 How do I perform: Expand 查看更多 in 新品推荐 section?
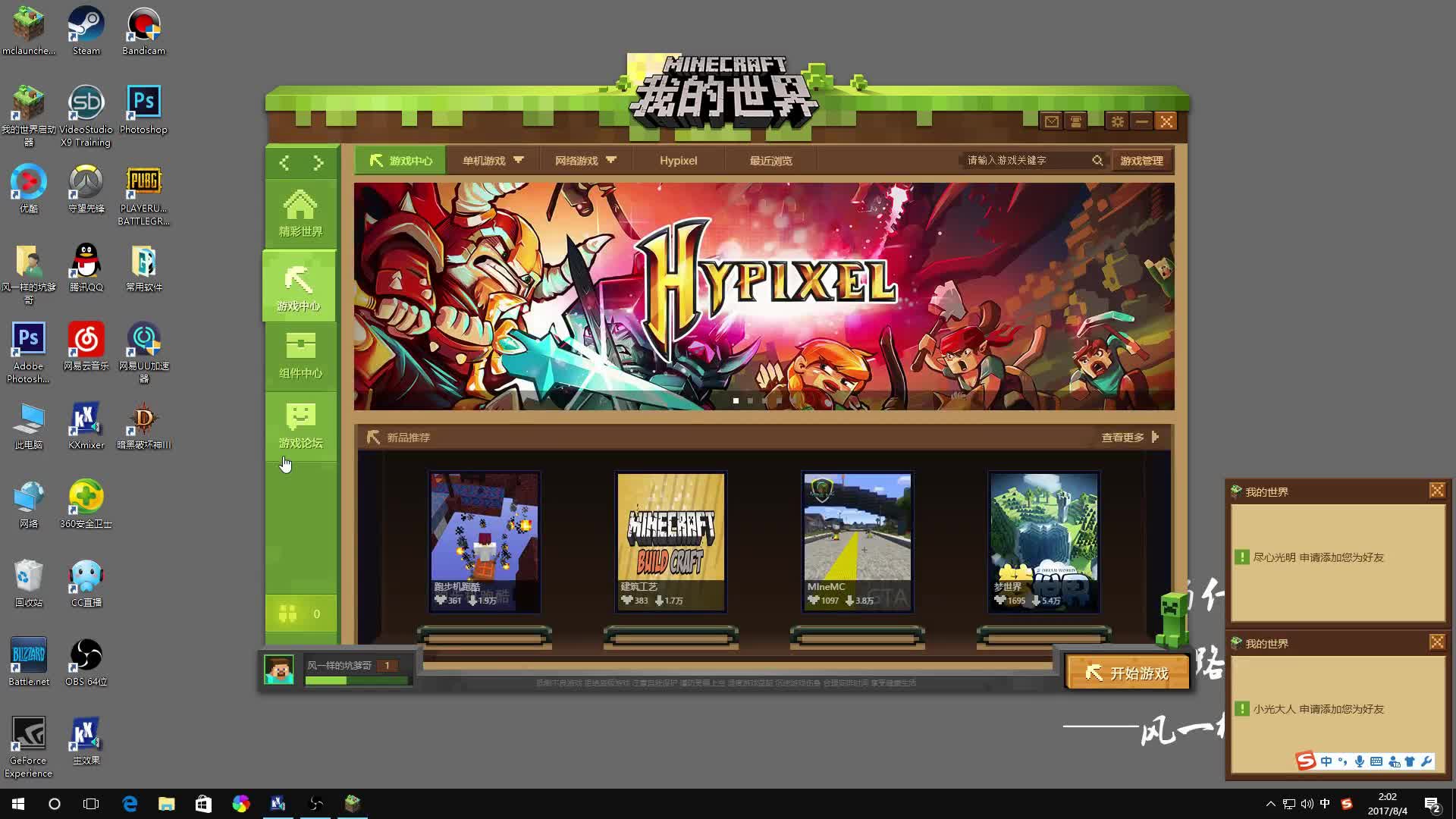[1130, 438]
